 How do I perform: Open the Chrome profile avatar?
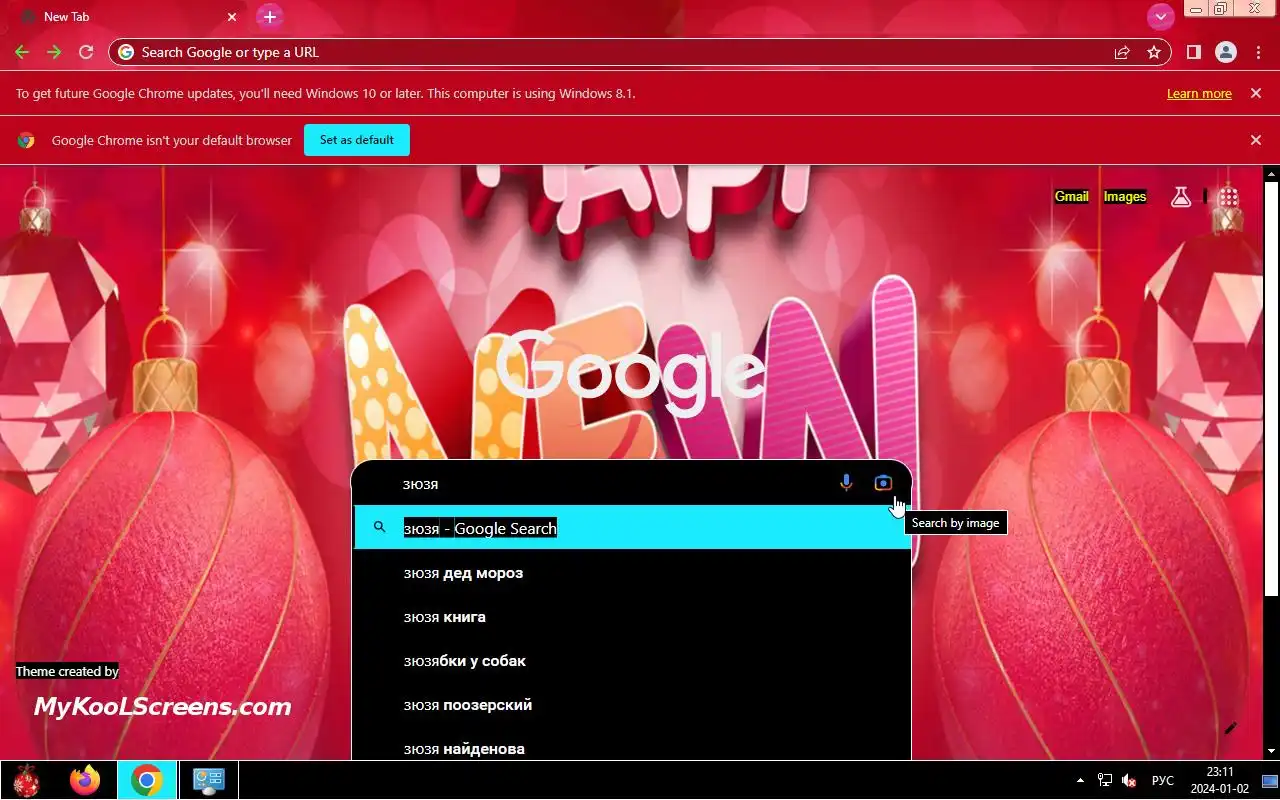pyautogui.click(x=1226, y=52)
